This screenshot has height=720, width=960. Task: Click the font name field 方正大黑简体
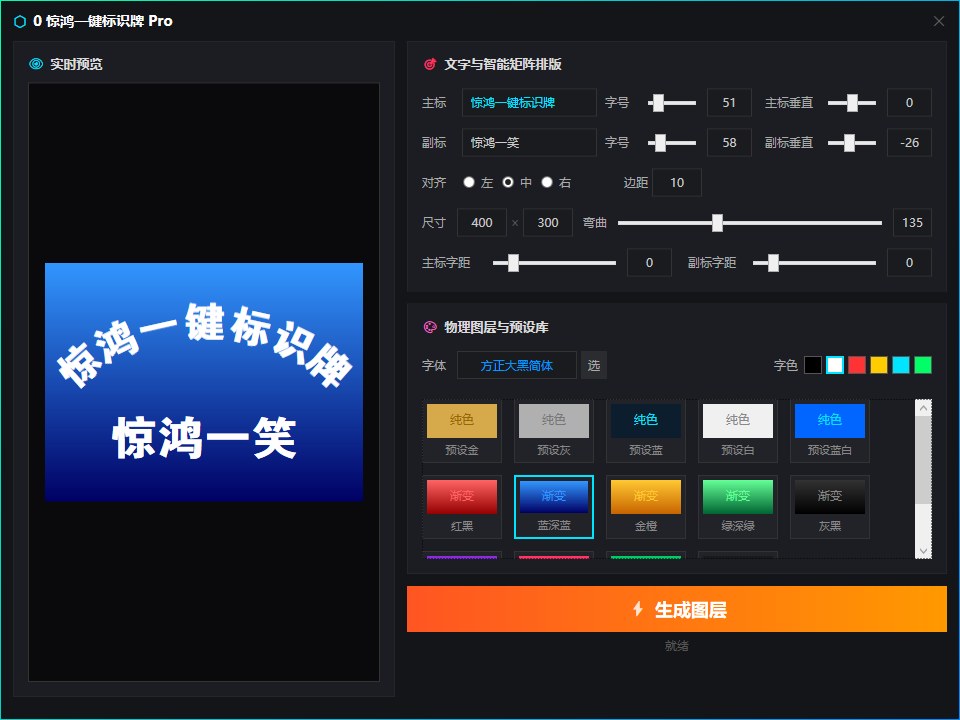517,365
